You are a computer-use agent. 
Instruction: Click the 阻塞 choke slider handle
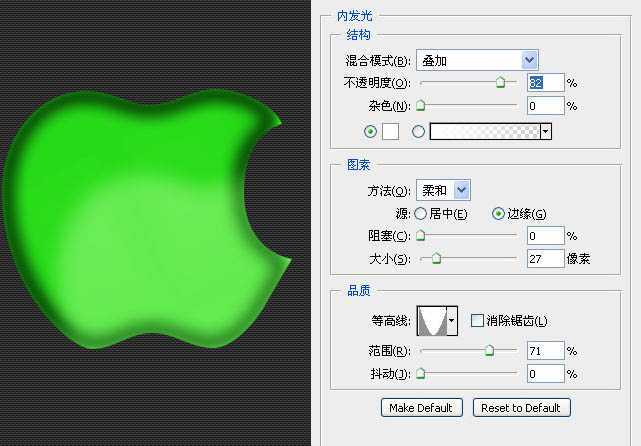coord(421,235)
